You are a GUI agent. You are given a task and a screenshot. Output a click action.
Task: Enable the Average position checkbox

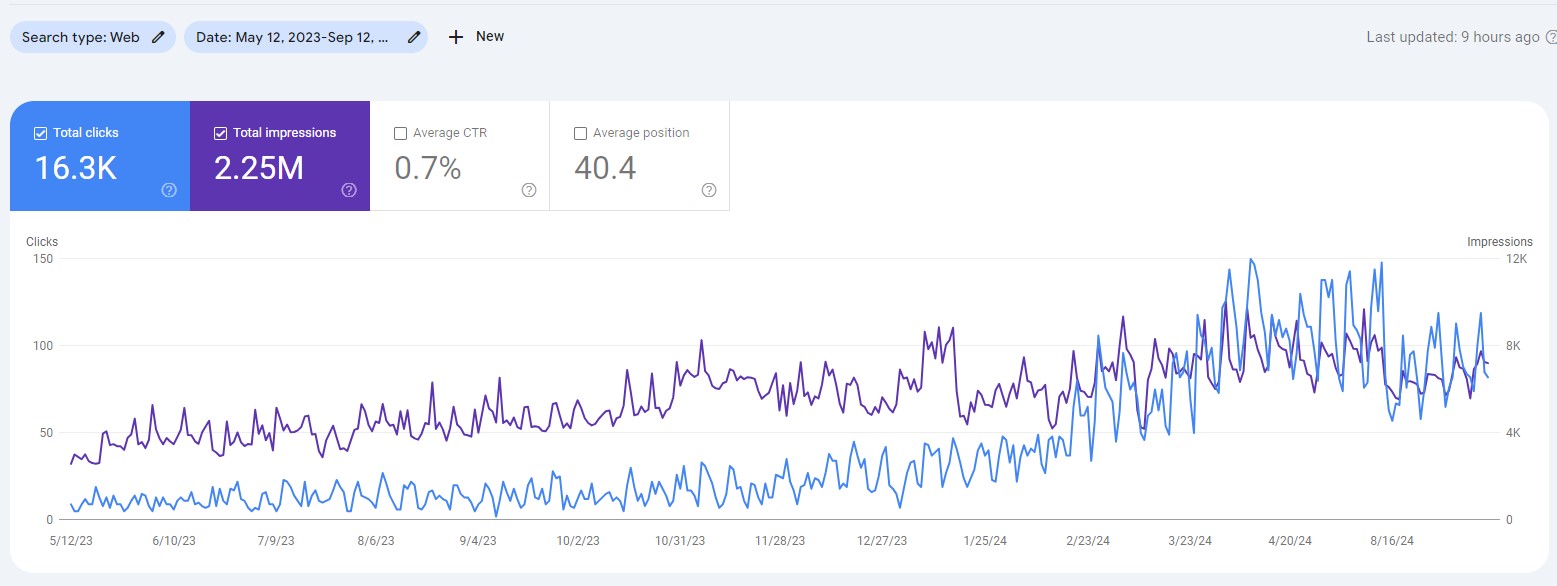click(x=581, y=133)
